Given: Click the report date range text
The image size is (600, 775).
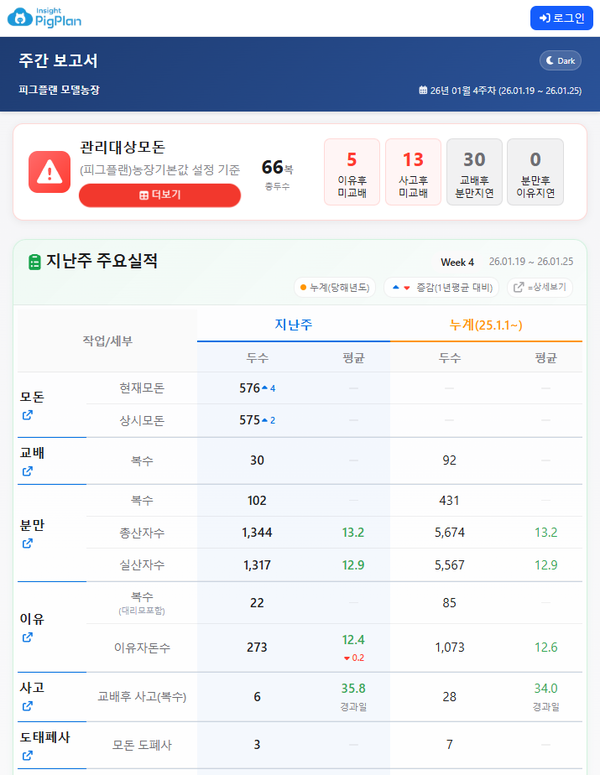Looking at the screenshot, I should pyautogui.click(x=500, y=90).
